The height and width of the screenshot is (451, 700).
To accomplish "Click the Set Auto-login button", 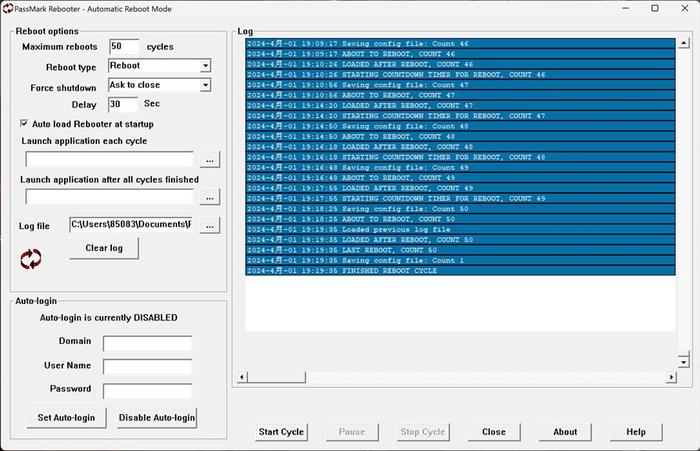I will (x=67, y=418).
